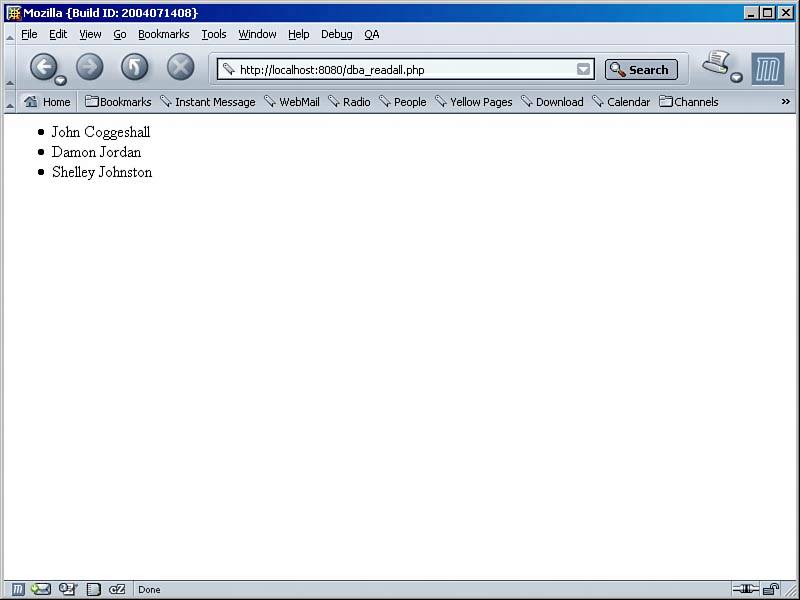Image resolution: width=800 pixels, height=600 pixels.
Task: Click the Home bookmark button
Action: click(47, 102)
